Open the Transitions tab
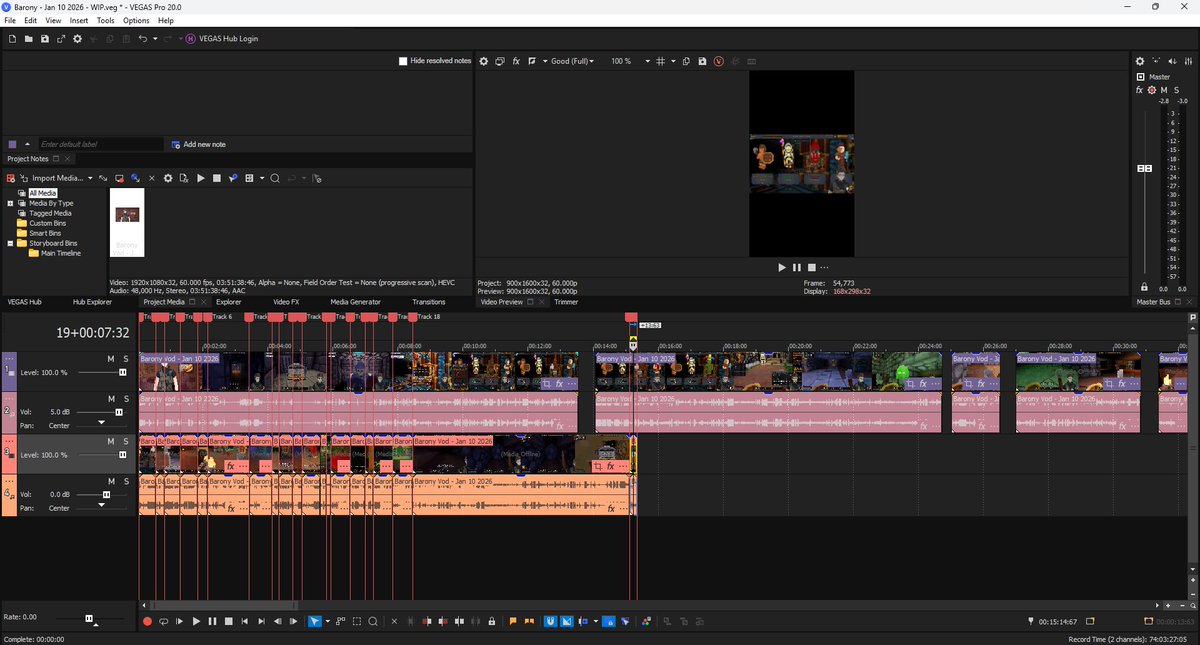Viewport: 1200px width, 645px height. (x=429, y=301)
